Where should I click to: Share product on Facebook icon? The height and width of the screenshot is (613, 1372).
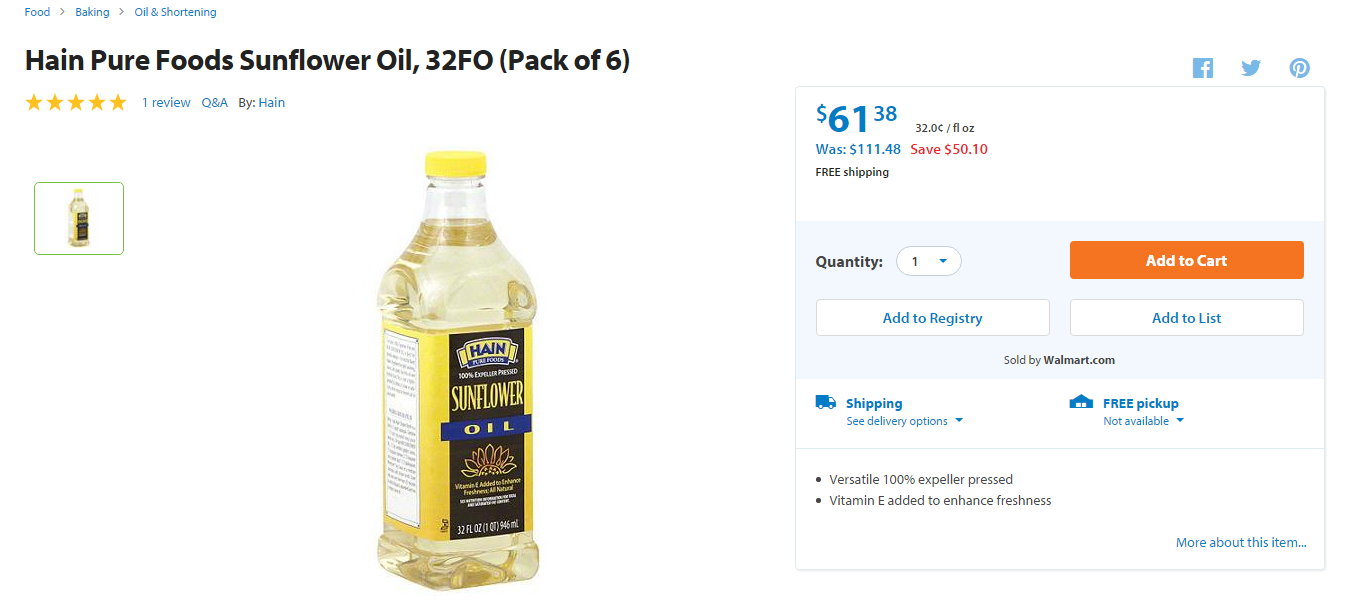[x=1202, y=68]
